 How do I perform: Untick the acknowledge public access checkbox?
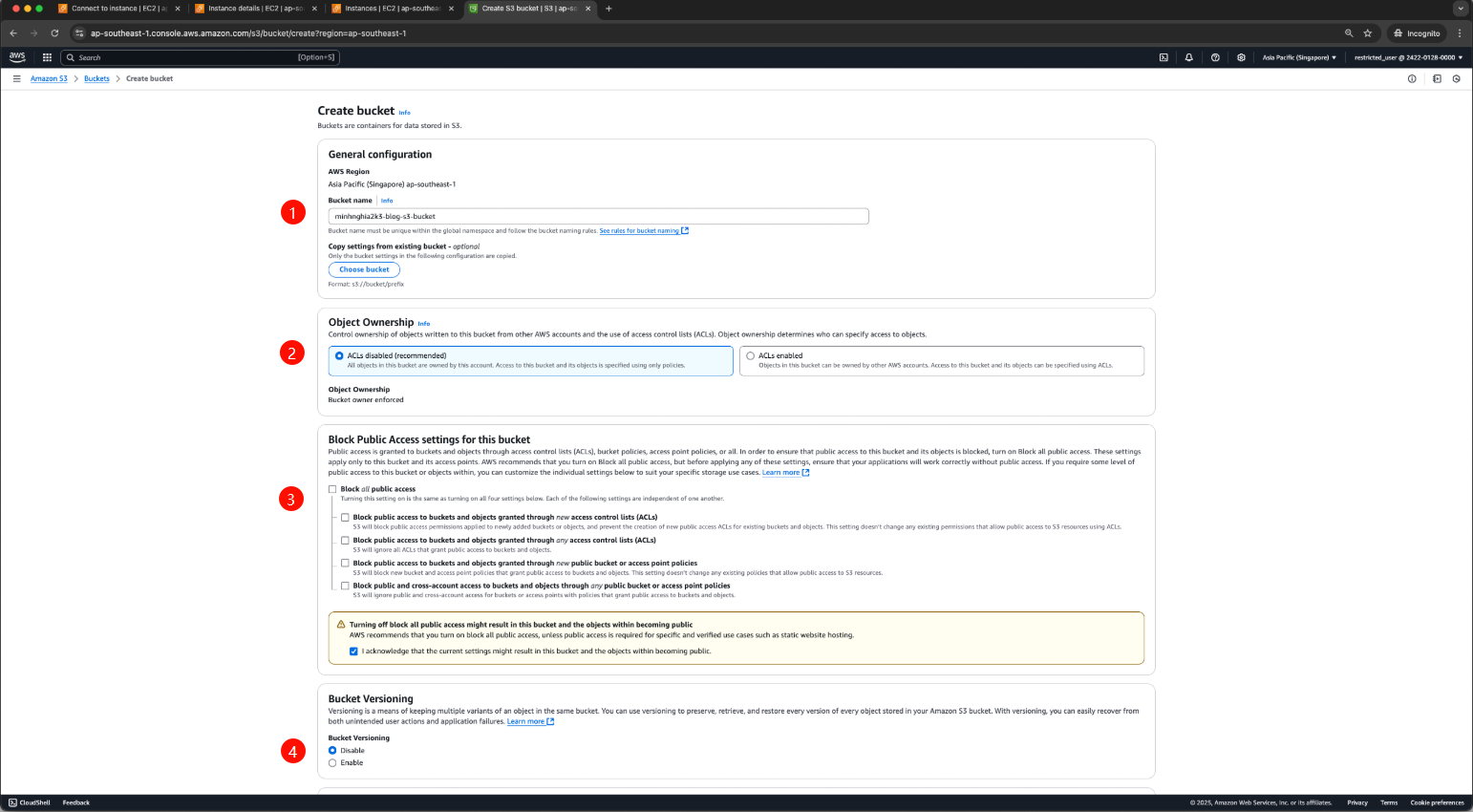(353, 652)
